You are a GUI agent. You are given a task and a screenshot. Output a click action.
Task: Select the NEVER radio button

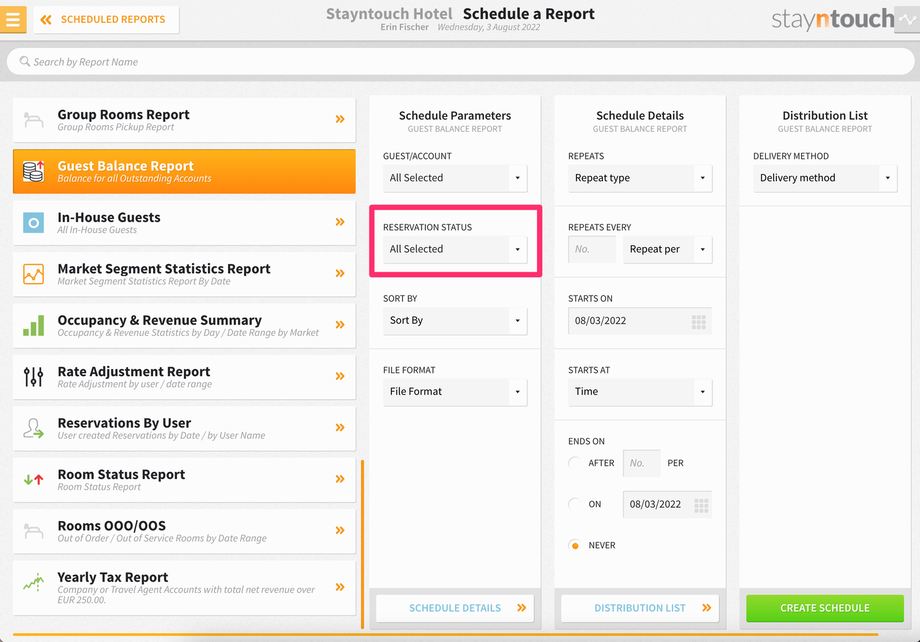(575, 545)
